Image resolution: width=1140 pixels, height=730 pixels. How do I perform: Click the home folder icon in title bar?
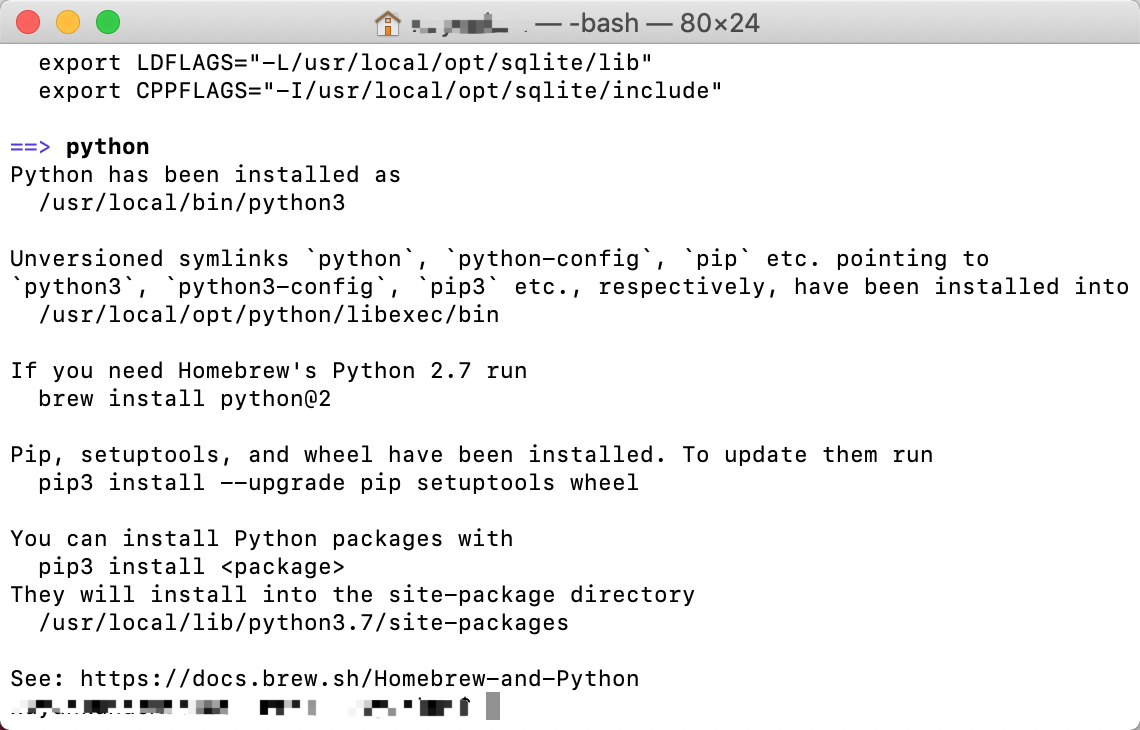click(x=388, y=23)
